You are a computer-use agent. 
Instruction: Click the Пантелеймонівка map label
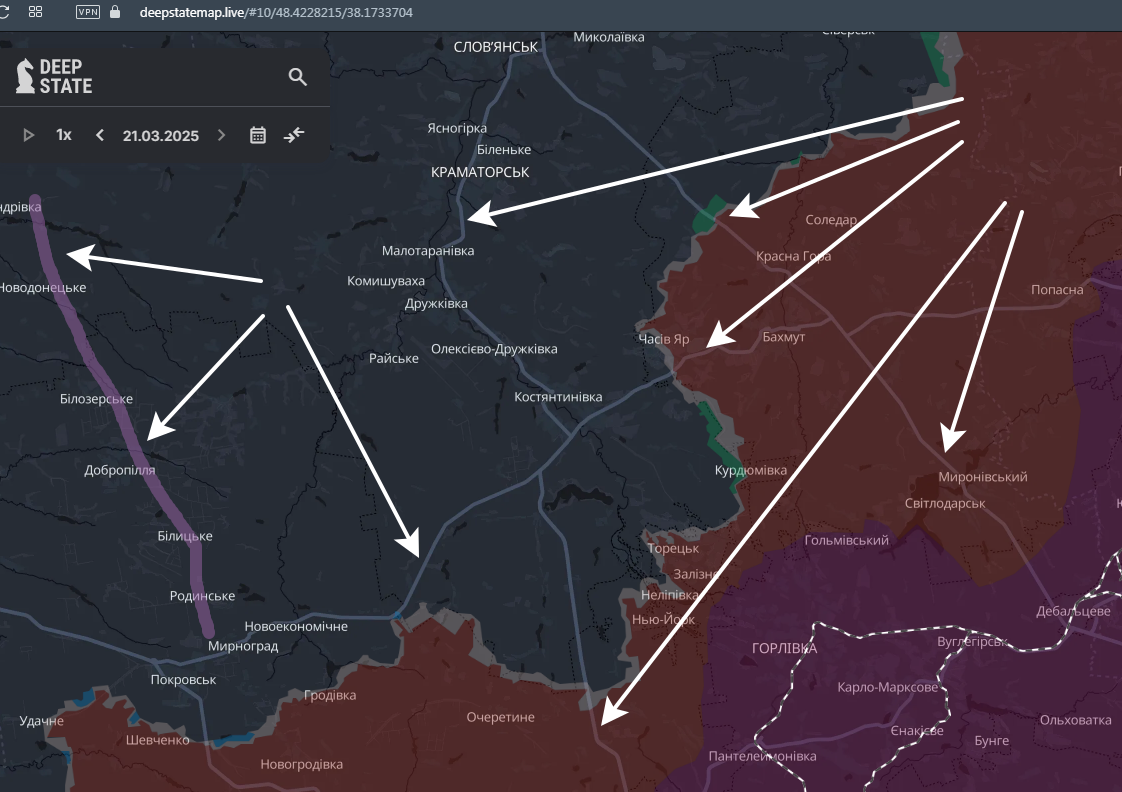click(x=762, y=756)
